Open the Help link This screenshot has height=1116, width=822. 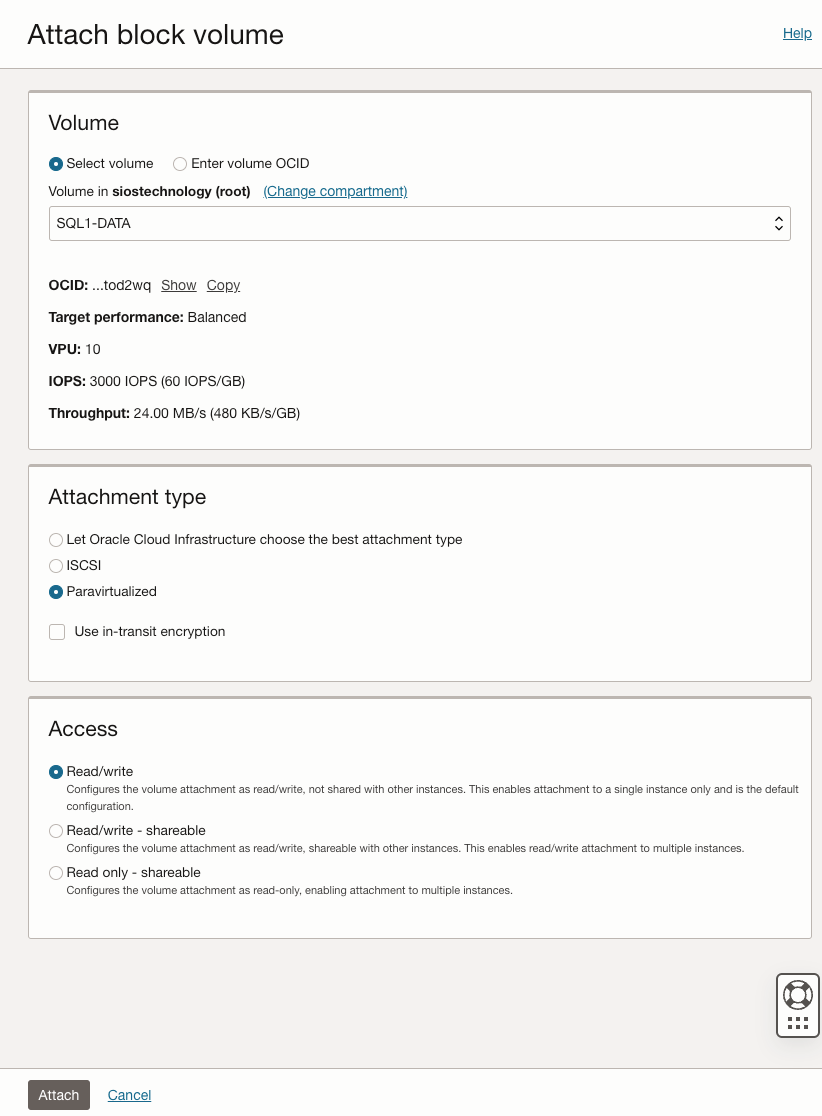pos(797,33)
